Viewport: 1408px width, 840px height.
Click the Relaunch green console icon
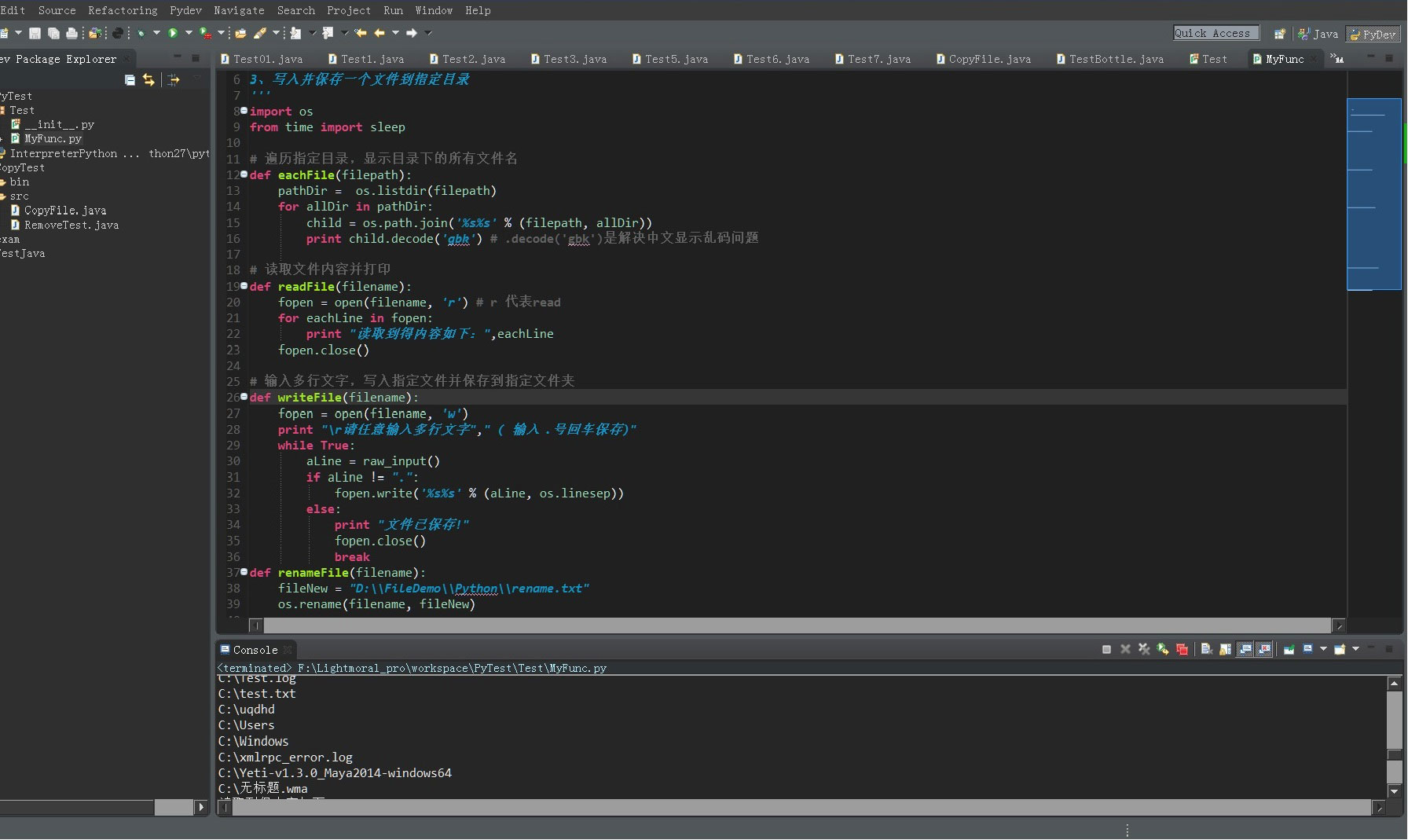tap(1162, 649)
